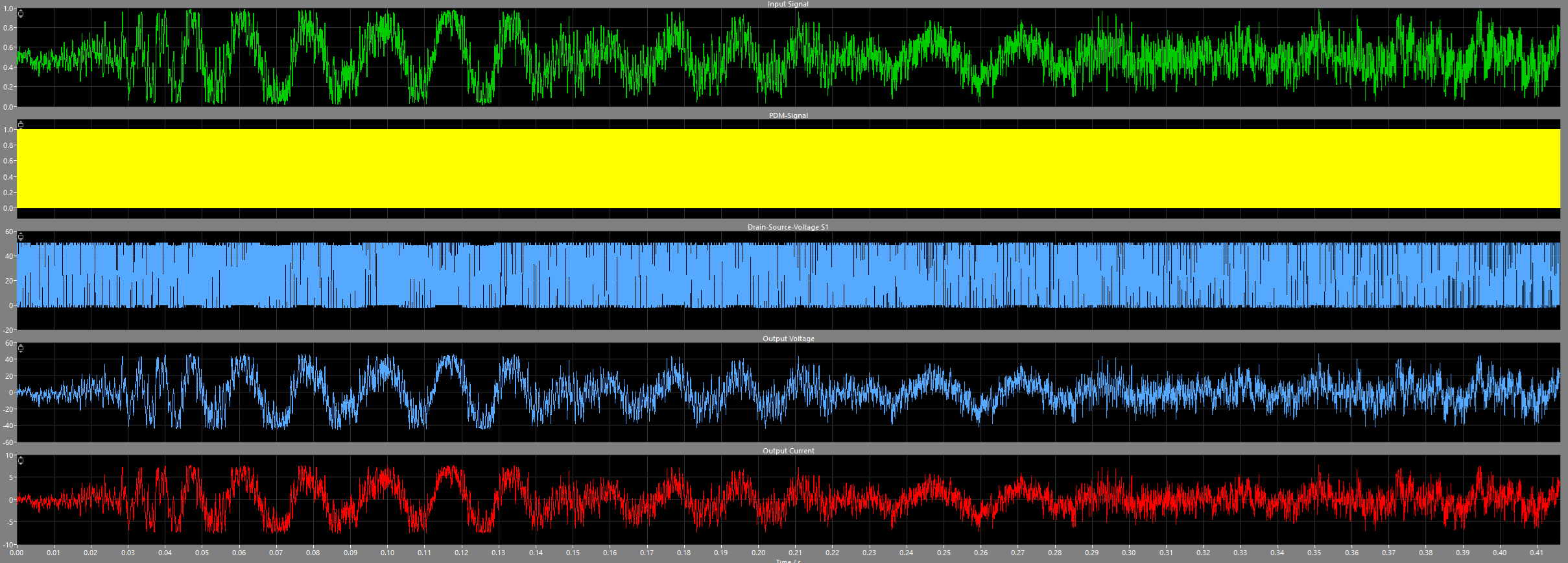Click the 0.41 tick on the time axis
The image size is (1568, 563).
point(1536,553)
